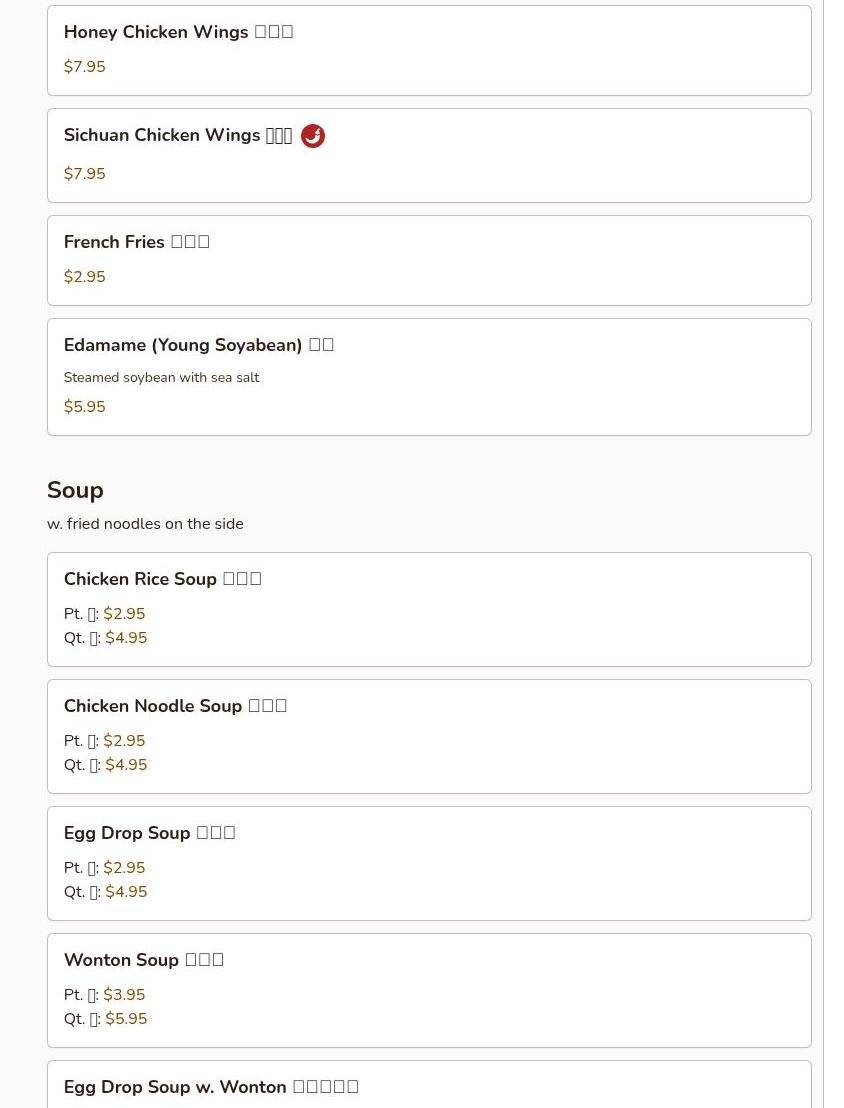The width and height of the screenshot is (844, 1108).
Task: Click 'Steamed soybean with sea salt' description
Action: click(x=161, y=377)
